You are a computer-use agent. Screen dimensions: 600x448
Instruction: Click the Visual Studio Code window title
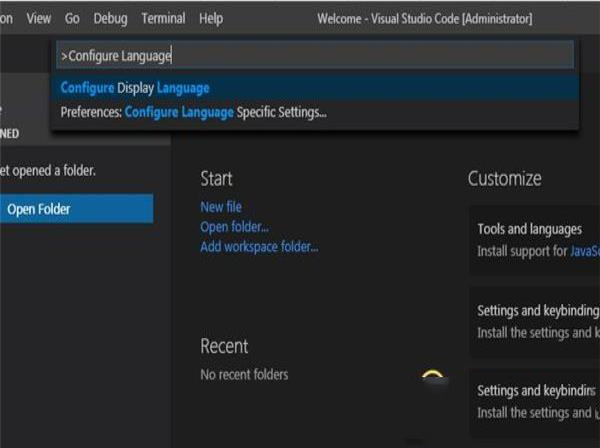click(425, 18)
